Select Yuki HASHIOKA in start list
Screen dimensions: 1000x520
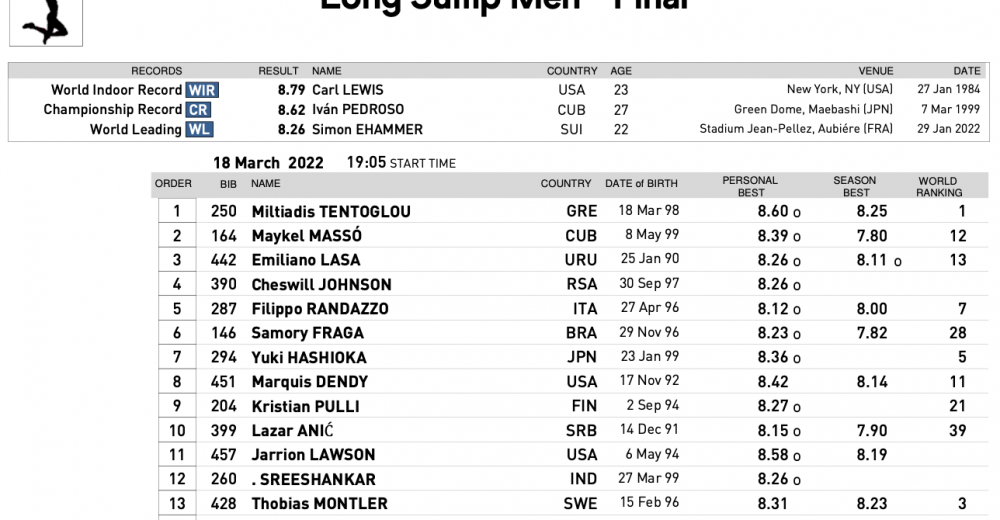coord(309,358)
